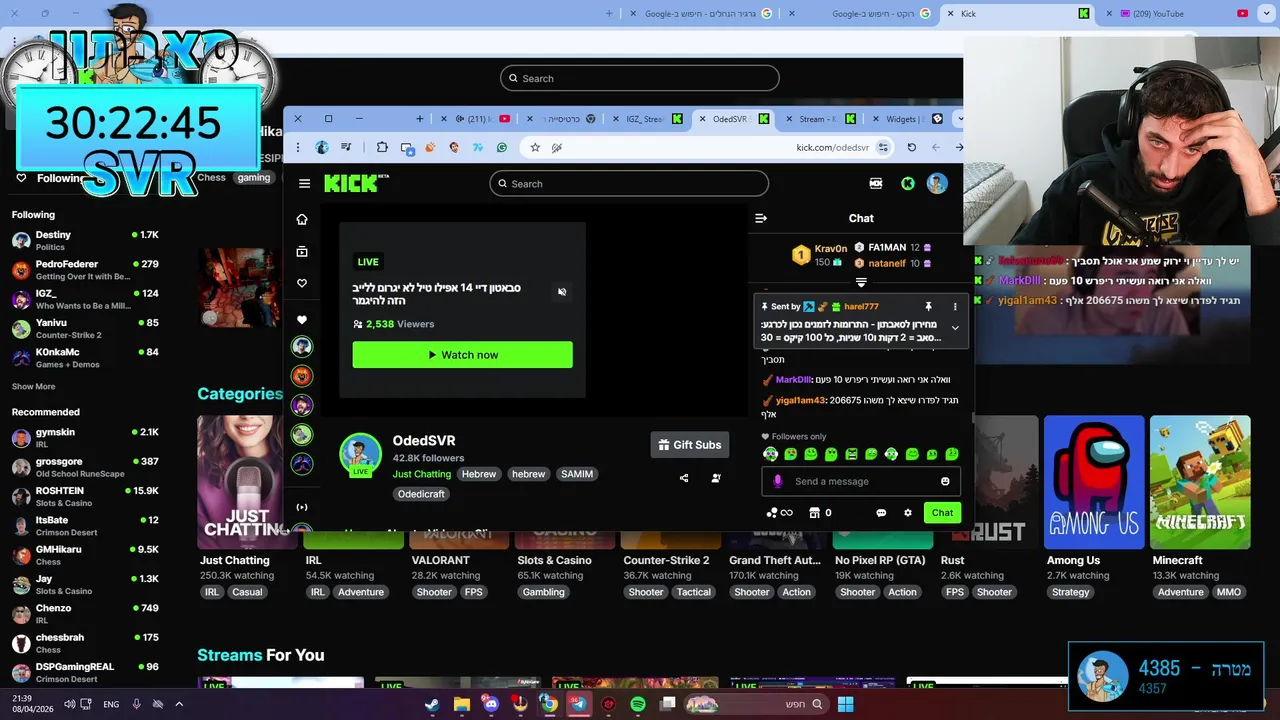The height and width of the screenshot is (720, 1280).
Task: Open the Kick hamburger menu in front window
Action: pos(304,183)
